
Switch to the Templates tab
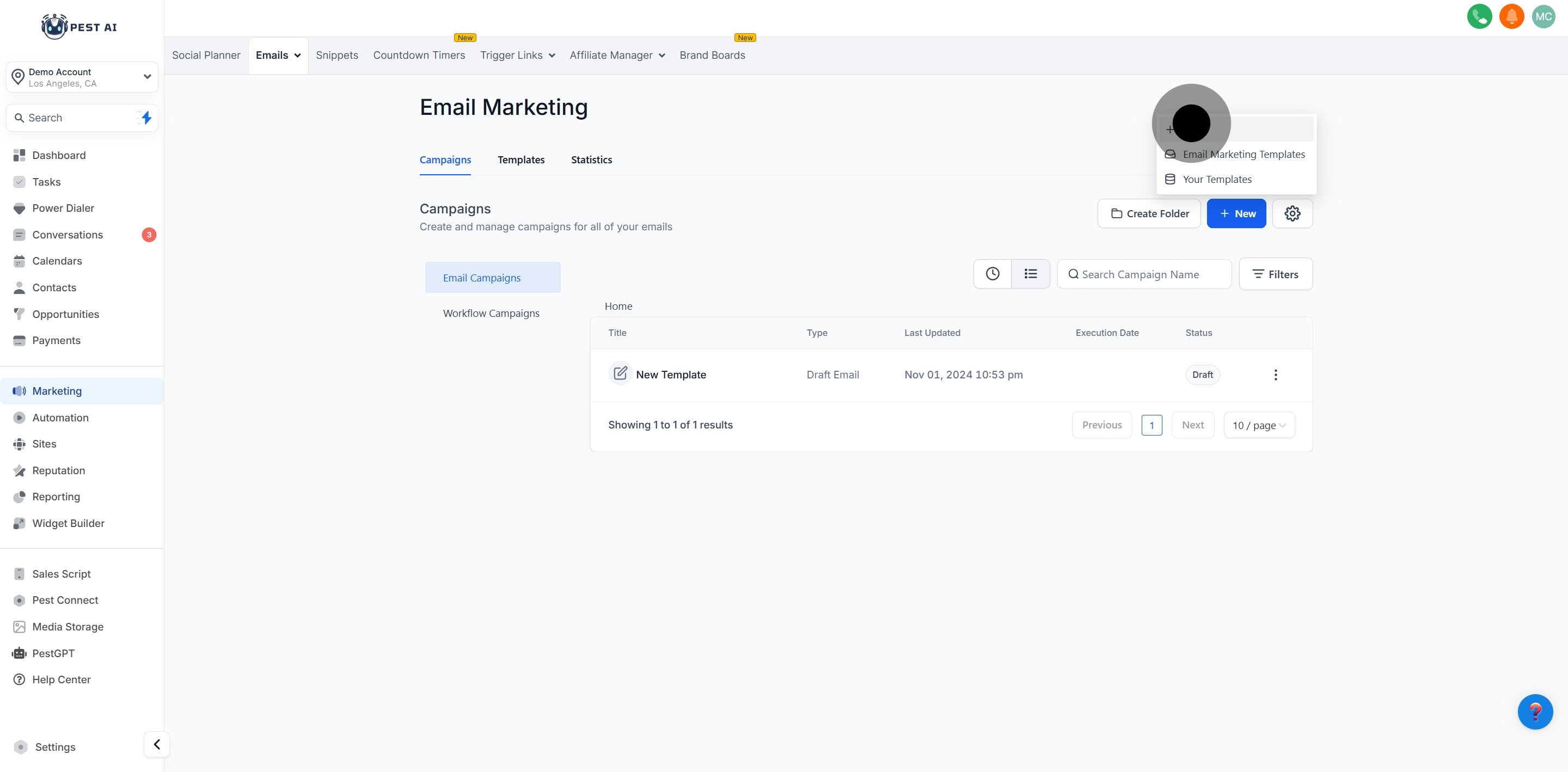coord(520,160)
